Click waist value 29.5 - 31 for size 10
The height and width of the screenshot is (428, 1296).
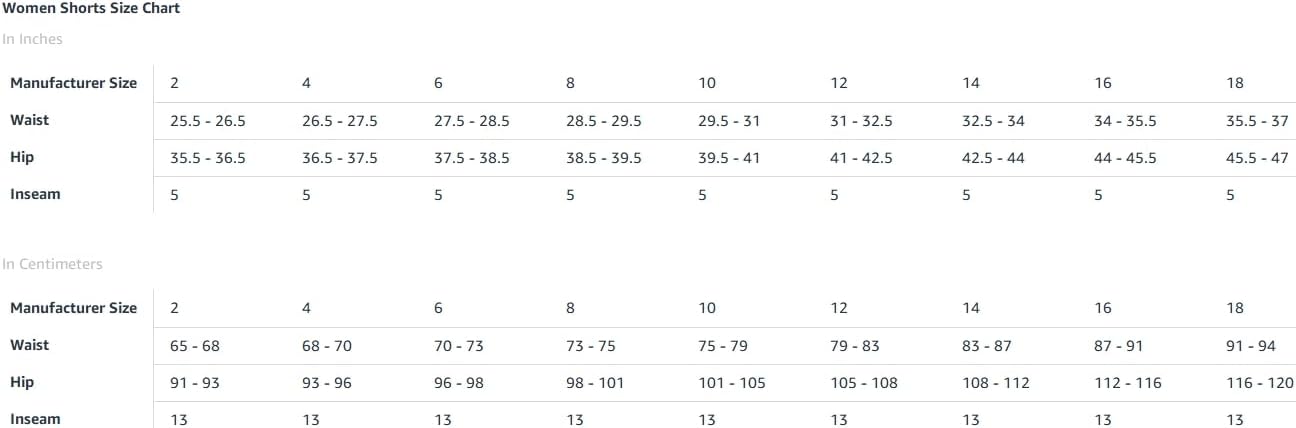[x=729, y=121]
